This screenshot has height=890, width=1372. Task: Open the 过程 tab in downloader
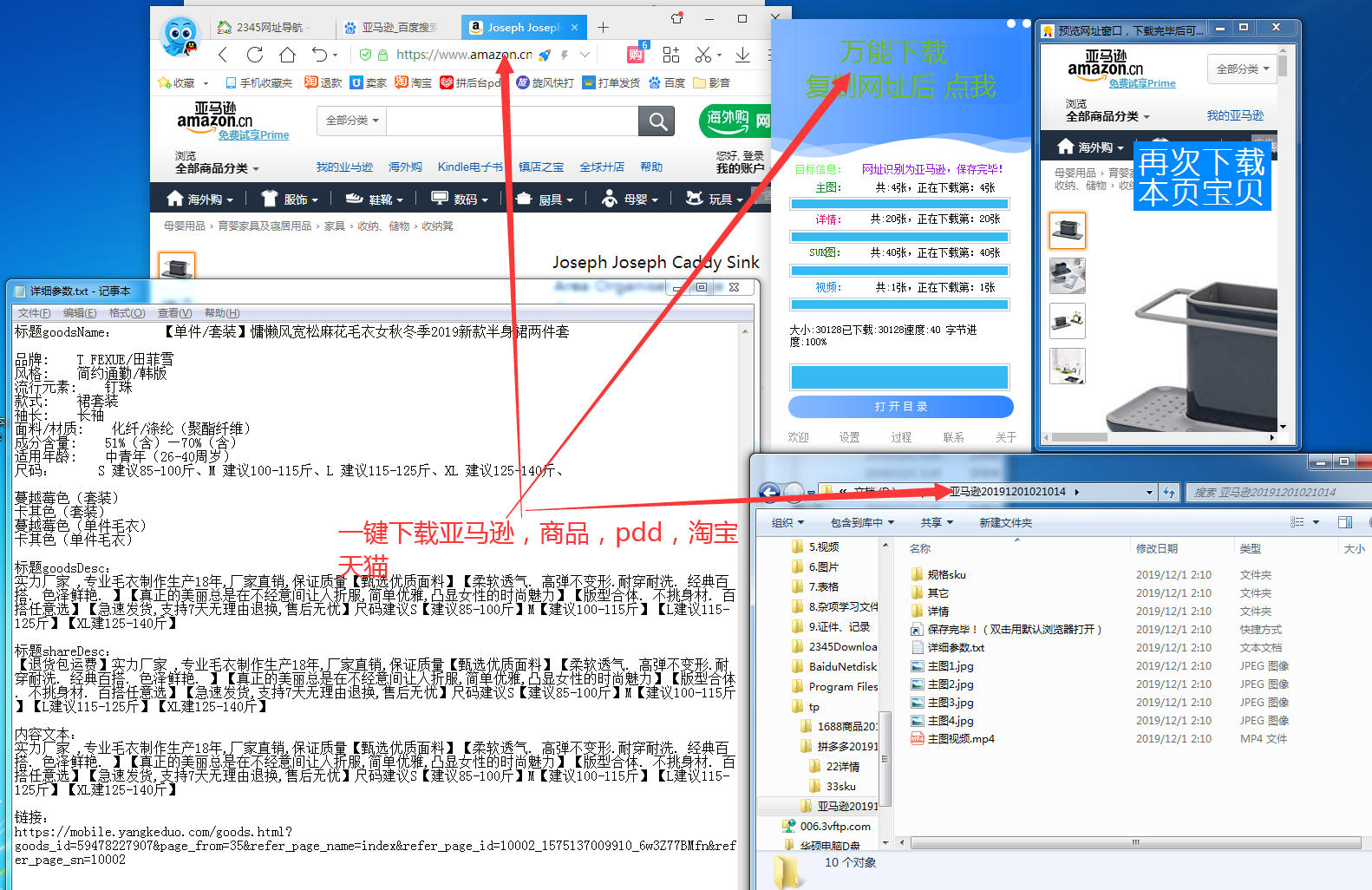click(901, 437)
